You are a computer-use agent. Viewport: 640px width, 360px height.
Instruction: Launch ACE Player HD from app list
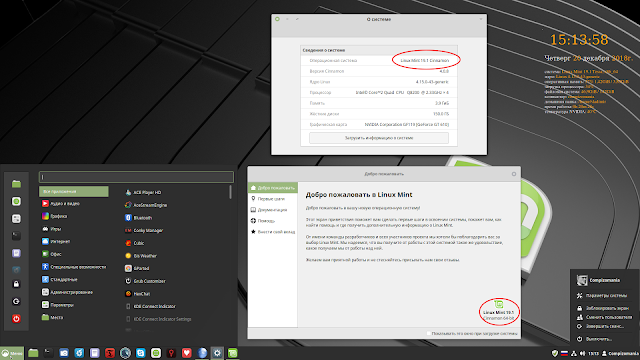click(143, 192)
